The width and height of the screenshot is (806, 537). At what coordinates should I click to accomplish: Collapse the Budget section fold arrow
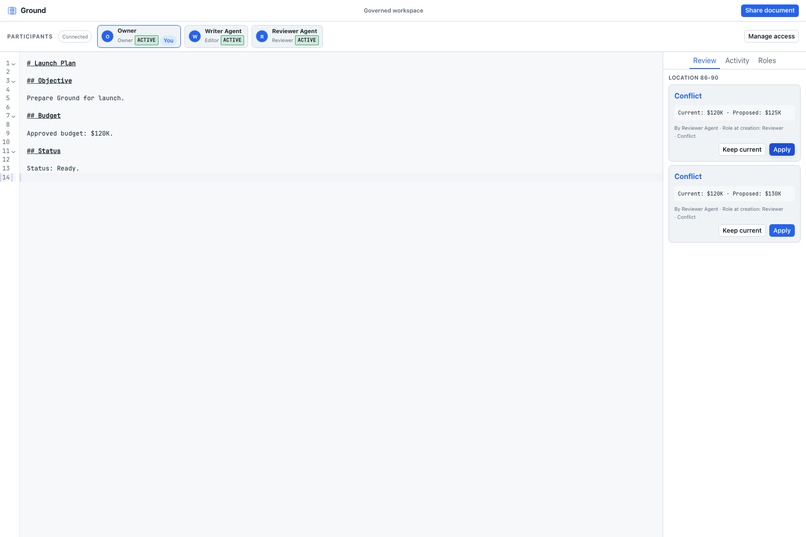(x=13, y=116)
